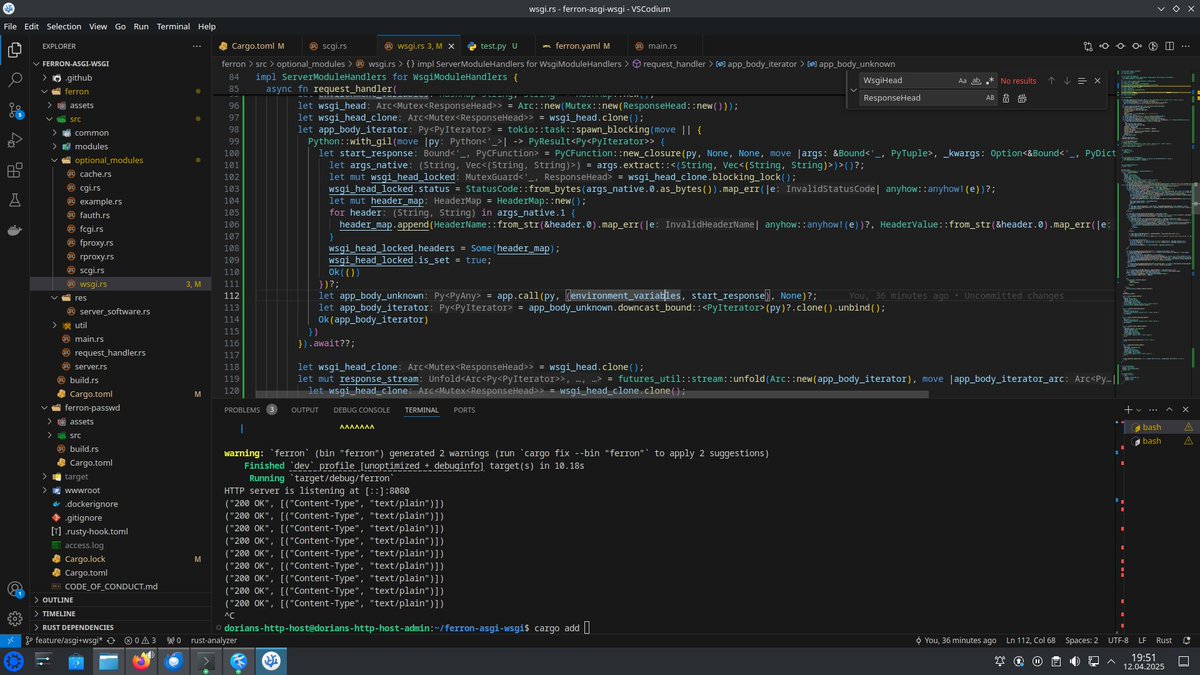Open Explorer views and more actions menu
The image size is (1200, 675).
pos(197,46)
